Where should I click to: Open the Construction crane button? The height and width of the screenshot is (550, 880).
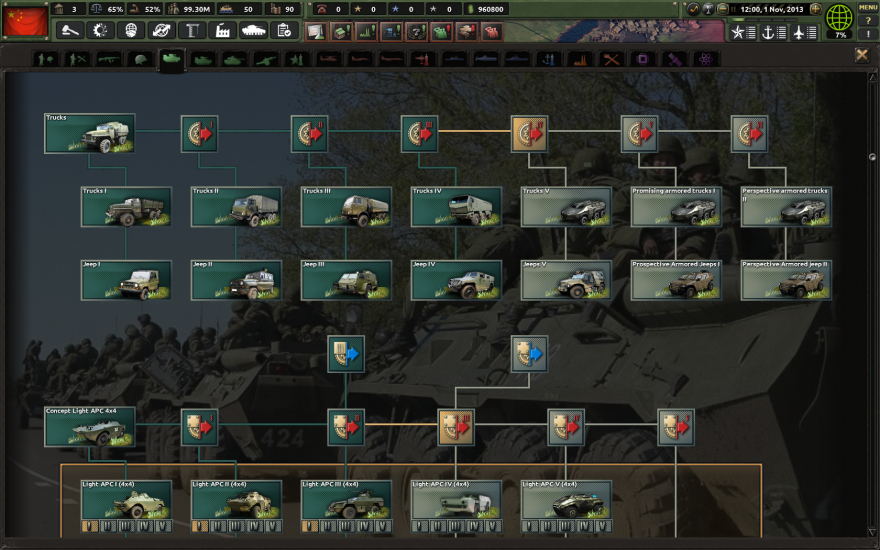pyautogui.click(x=192, y=30)
